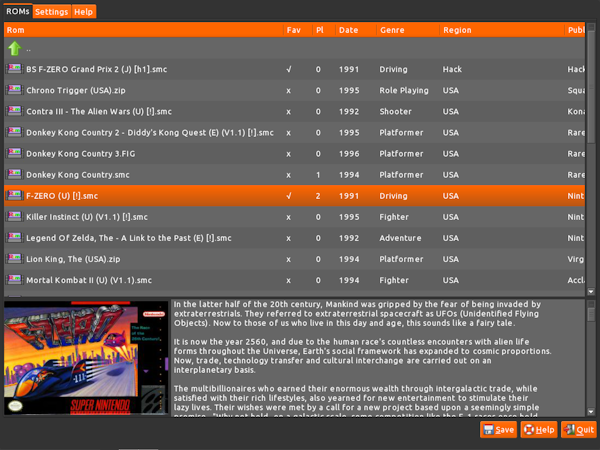Click the ROM list scroll-down arrow
The height and width of the screenshot is (450, 600).
(x=591, y=292)
